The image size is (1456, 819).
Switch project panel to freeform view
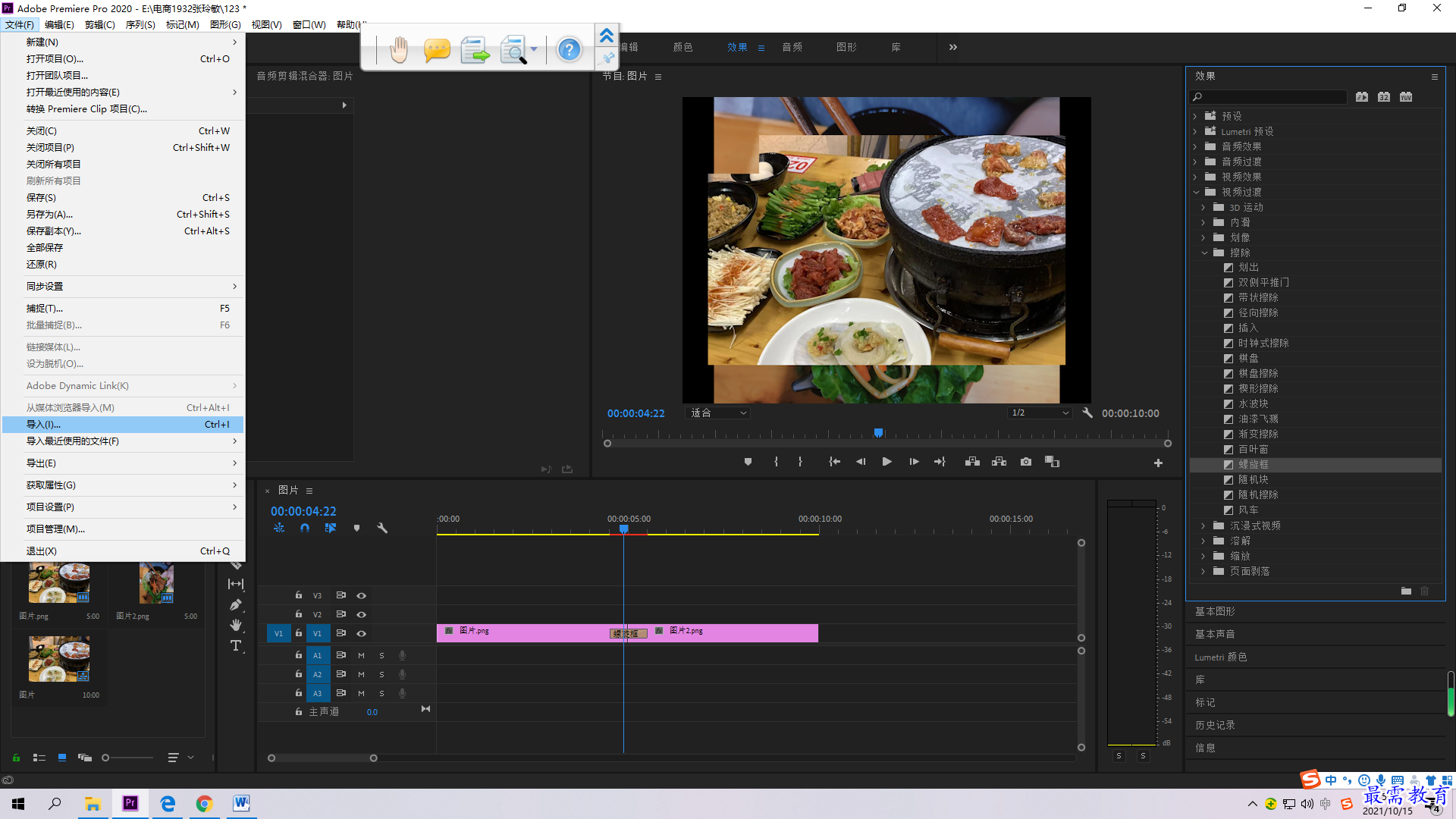[x=84, y=757]
